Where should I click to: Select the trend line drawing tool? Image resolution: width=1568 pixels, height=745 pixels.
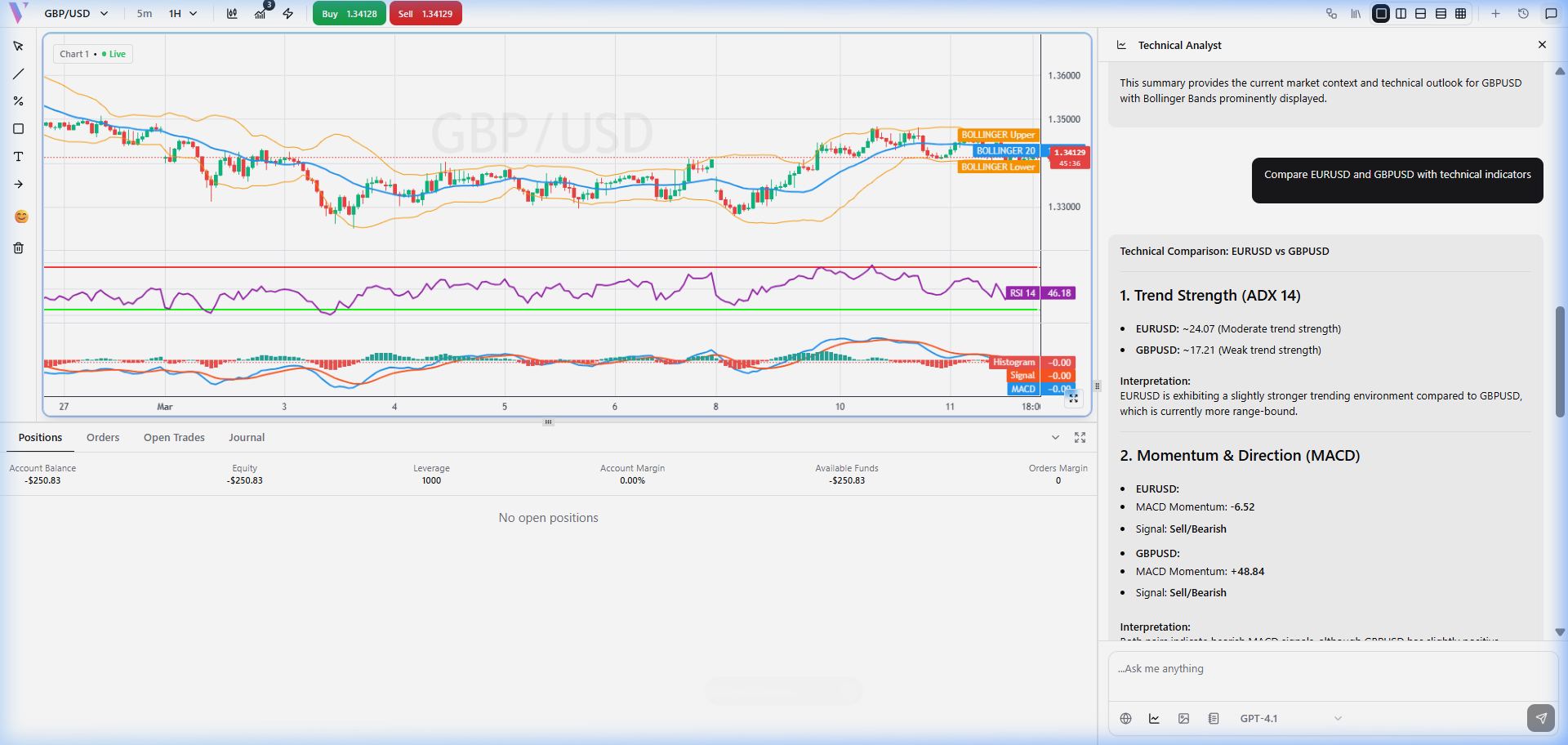pyautogui.click(x=18, y=74)
